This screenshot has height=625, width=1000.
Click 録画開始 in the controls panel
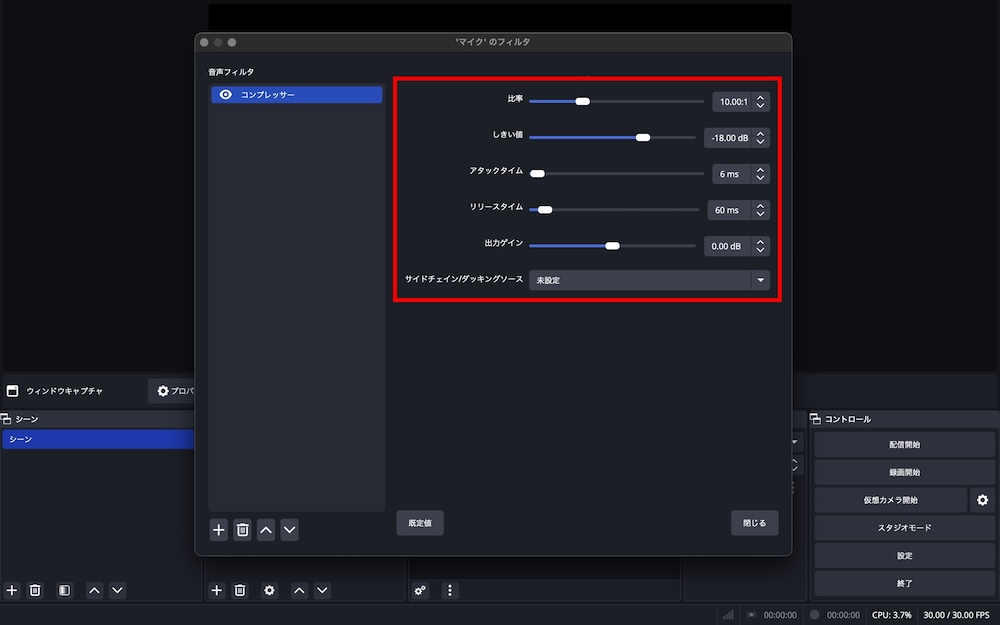click(904, 473)
